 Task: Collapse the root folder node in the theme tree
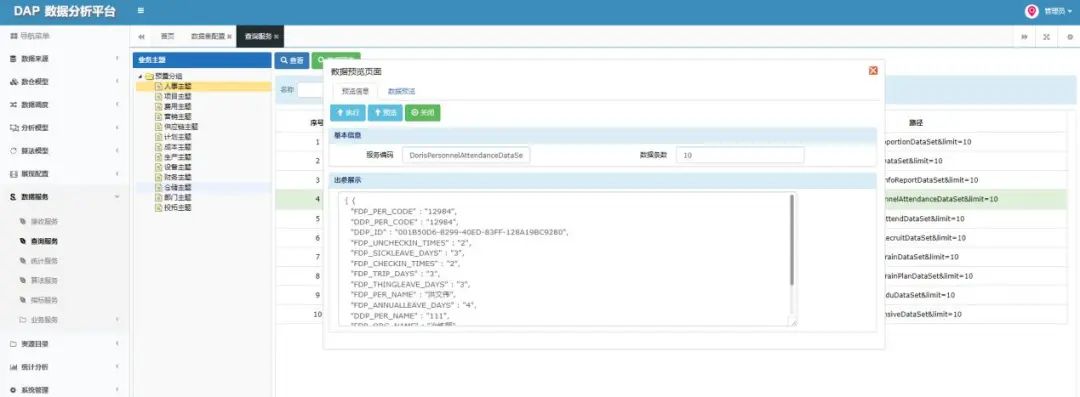coord(141,77)
